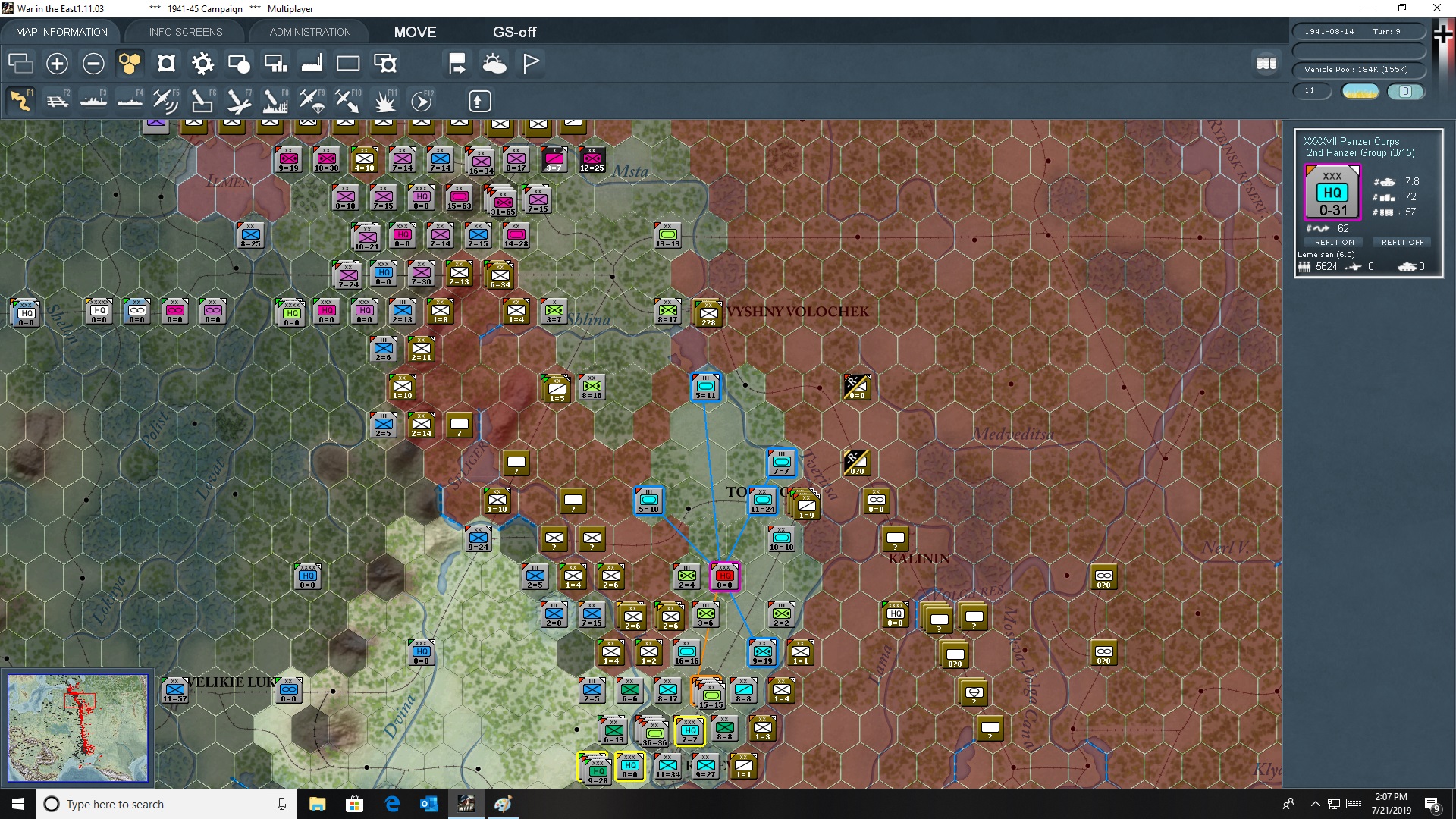Select F5 air recon mode
Image resolution: width=1456 pixels, height=819 pixels.
(x=166, y=101)
